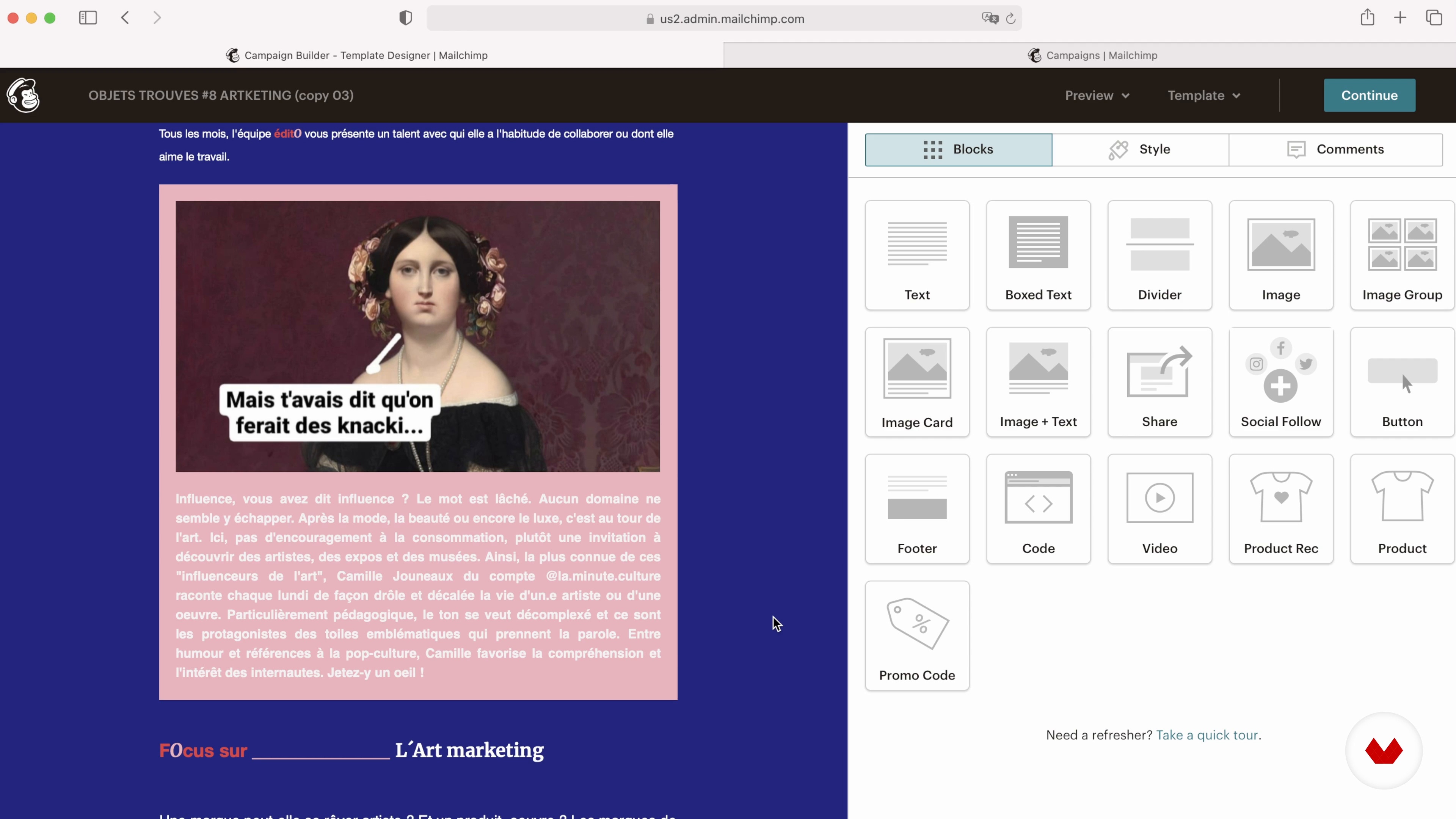The height and width of the screenshot is (819, 1456).
Task: Select the portrait image in pink card
Action: (x=418, y=336)
